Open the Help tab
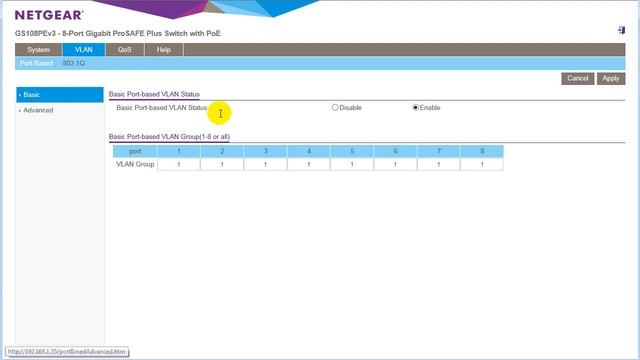Image resolution: width=640 pixels, height=360 pixels. [163, 49]
